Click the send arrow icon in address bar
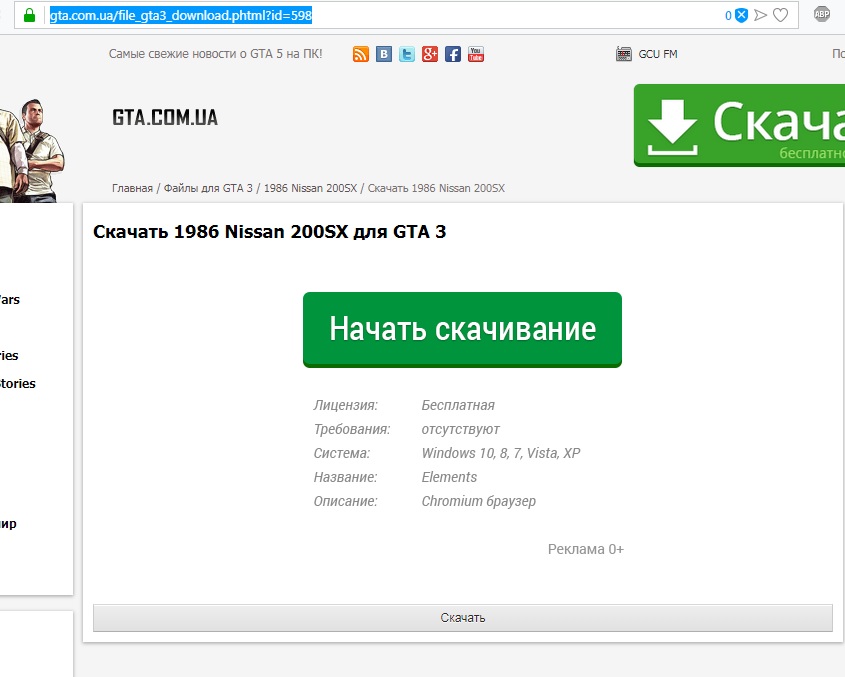 tap(761, 15)
